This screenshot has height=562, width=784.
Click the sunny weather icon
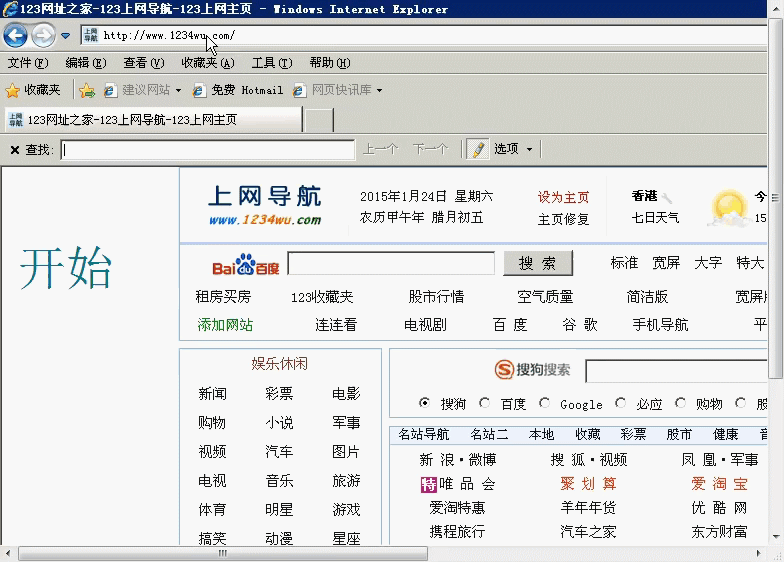[729, 208]
